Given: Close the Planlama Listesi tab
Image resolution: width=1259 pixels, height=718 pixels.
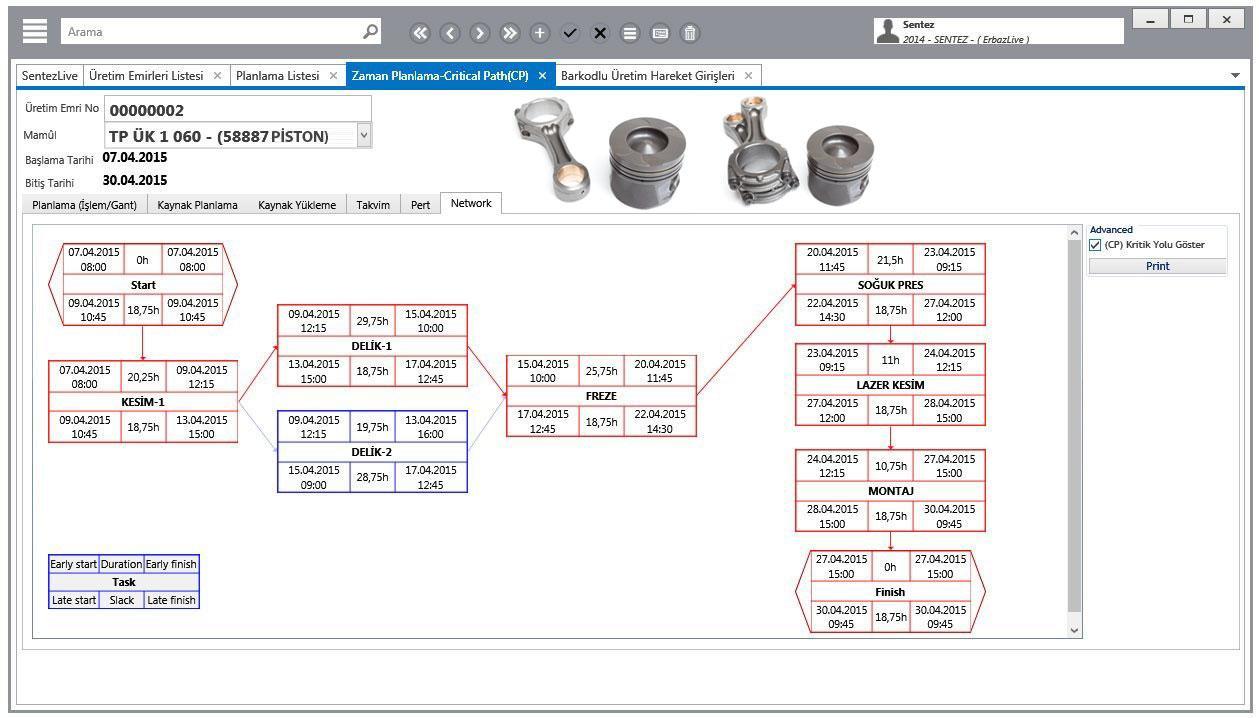Looking at the screenshot, I should coord(333,76).
